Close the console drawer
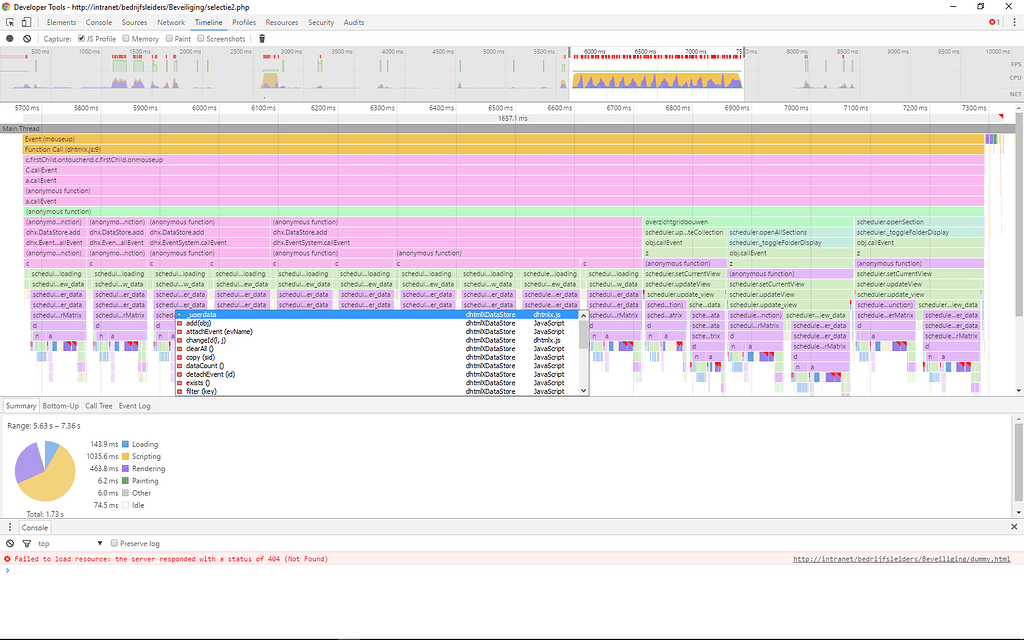The height and width of the screenshot is (640, 1024). [1014, 526]
